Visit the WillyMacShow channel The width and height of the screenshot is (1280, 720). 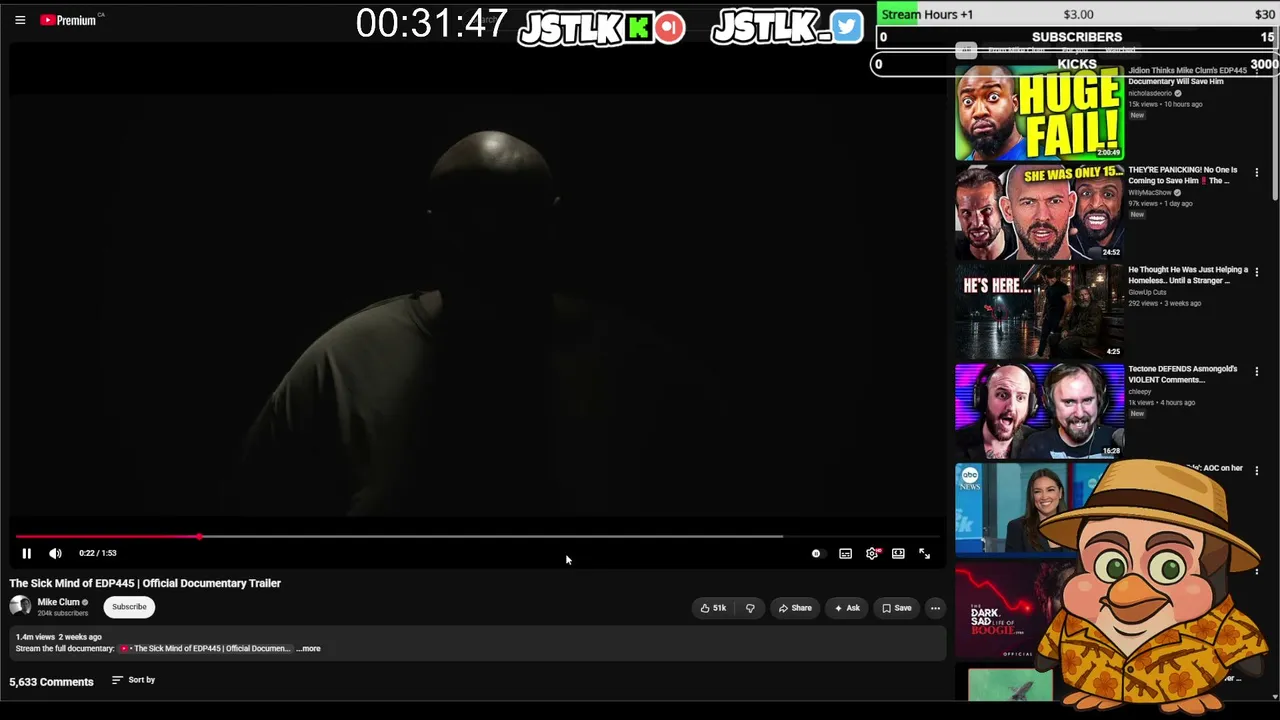pyautogui.click(x=1150, y=192)
